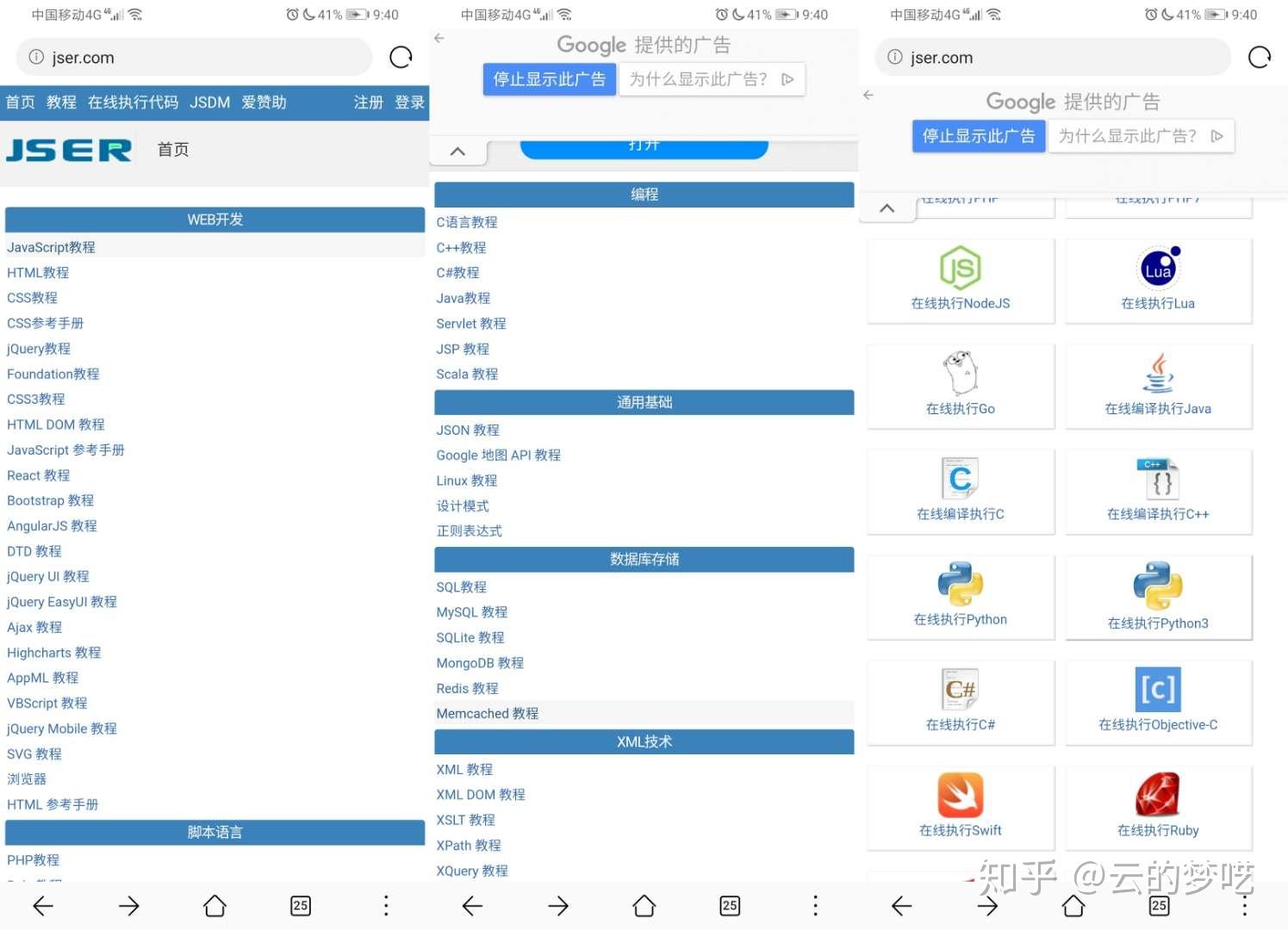Select the 在线执行NodeJS icon

959,268
